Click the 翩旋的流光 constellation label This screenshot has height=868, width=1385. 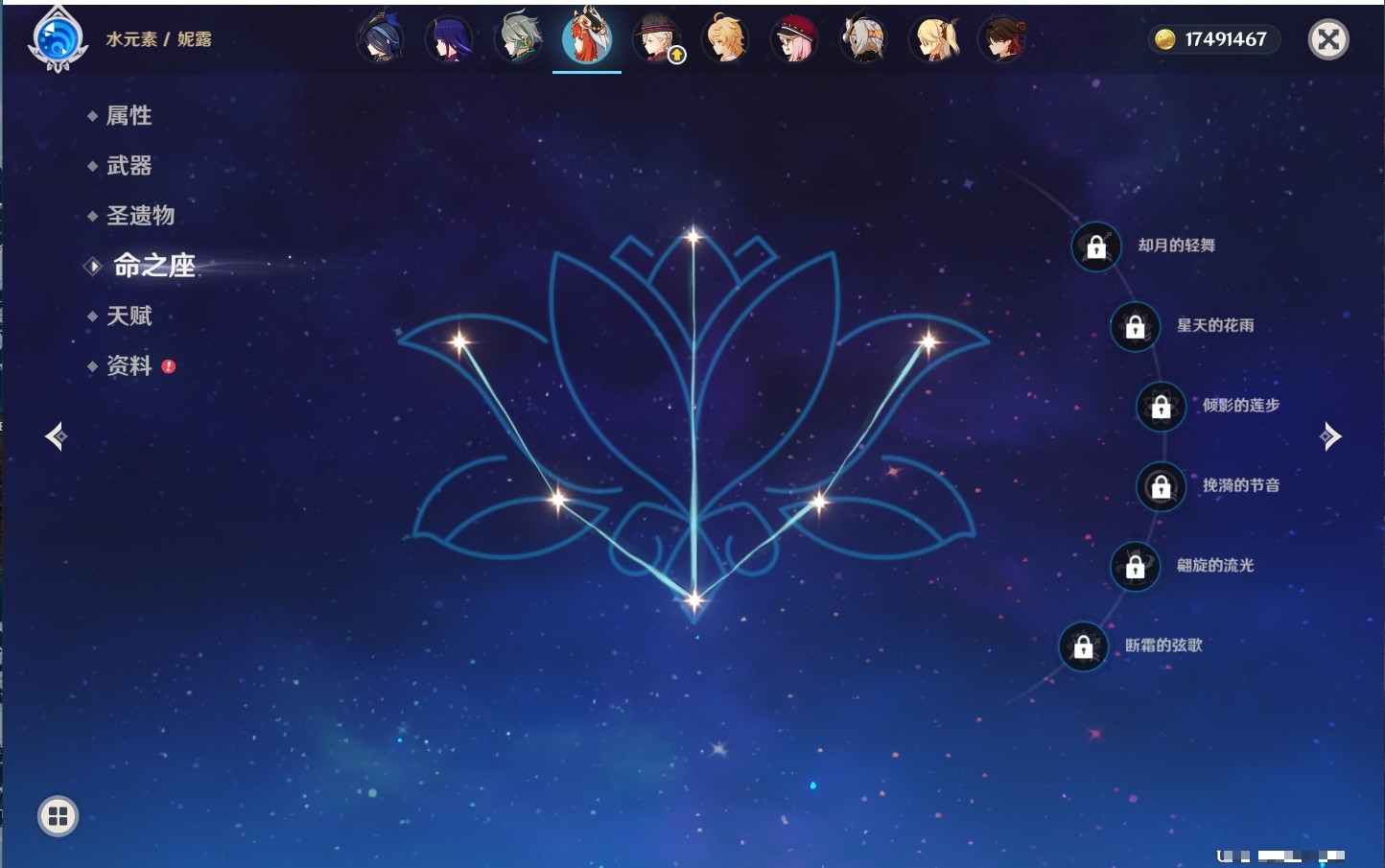click(1215, 565)
